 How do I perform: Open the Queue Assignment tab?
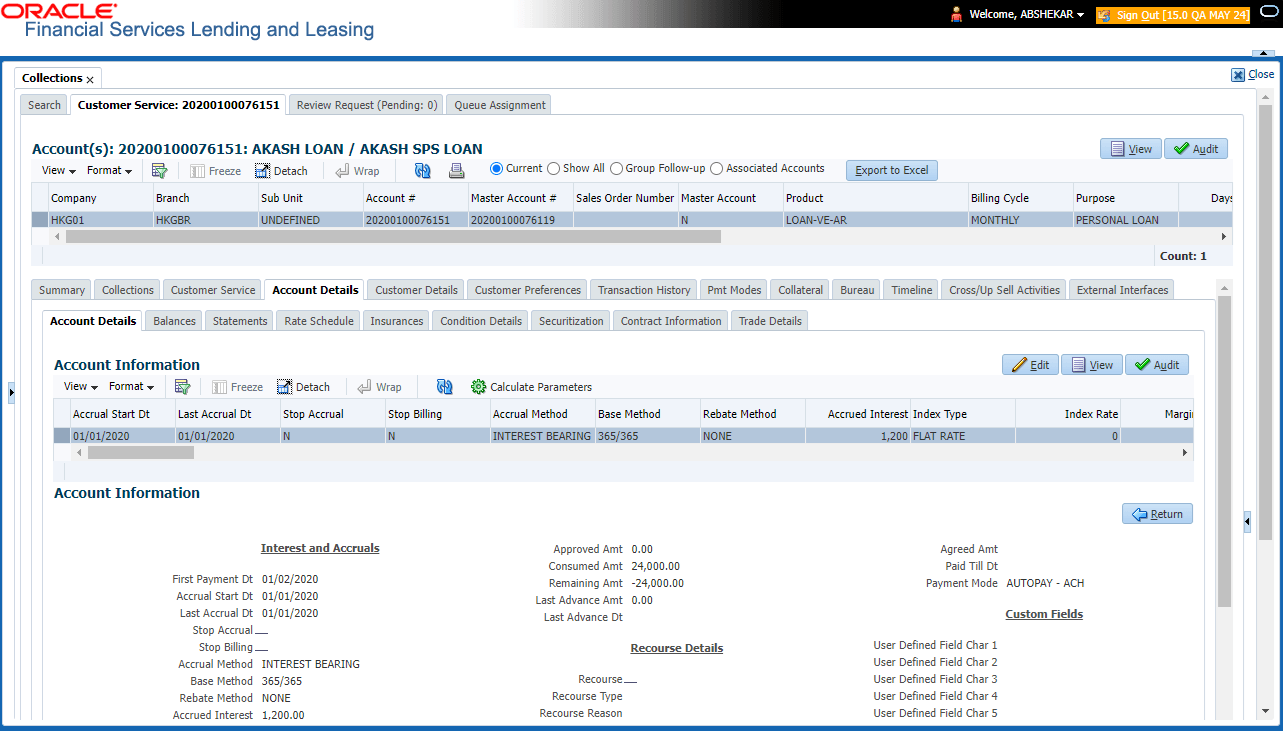pos(500,105)
